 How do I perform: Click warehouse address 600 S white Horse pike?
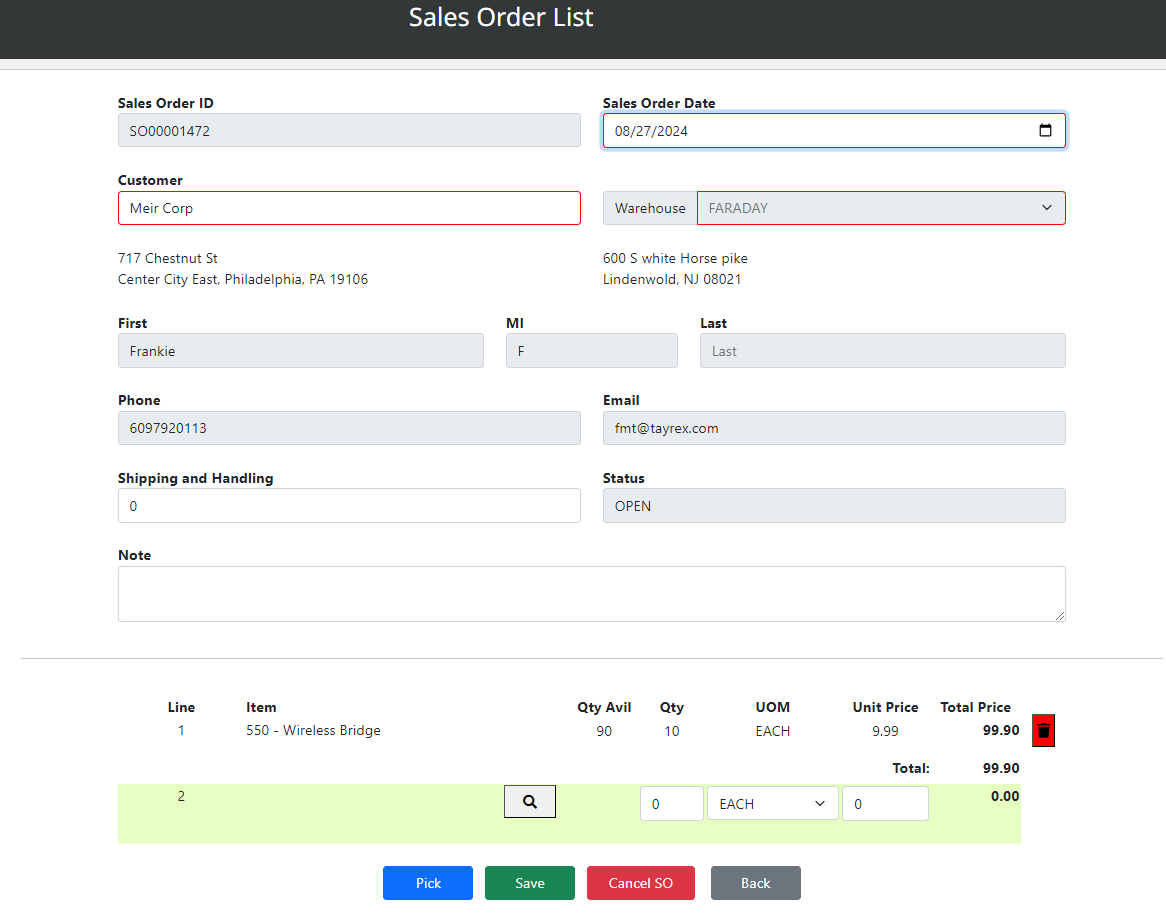click(x=675, y=258)
